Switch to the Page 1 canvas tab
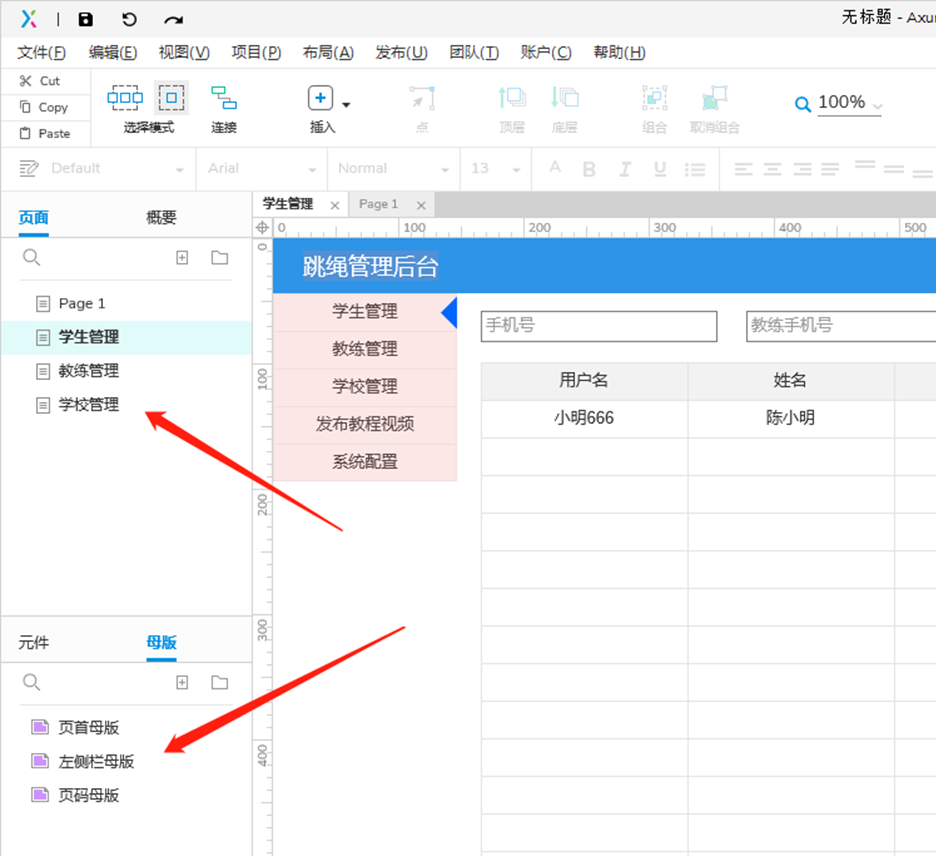Screen dimensions: 936x856 (x=378, y=204)
